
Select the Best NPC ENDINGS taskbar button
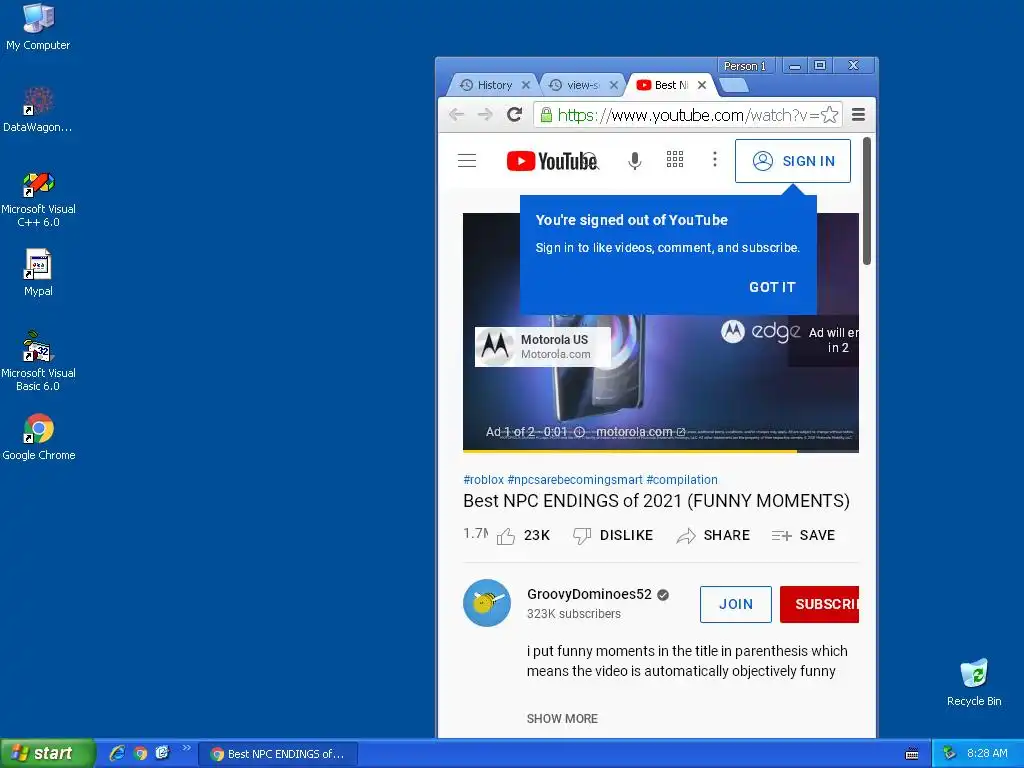tap(278, 754)
